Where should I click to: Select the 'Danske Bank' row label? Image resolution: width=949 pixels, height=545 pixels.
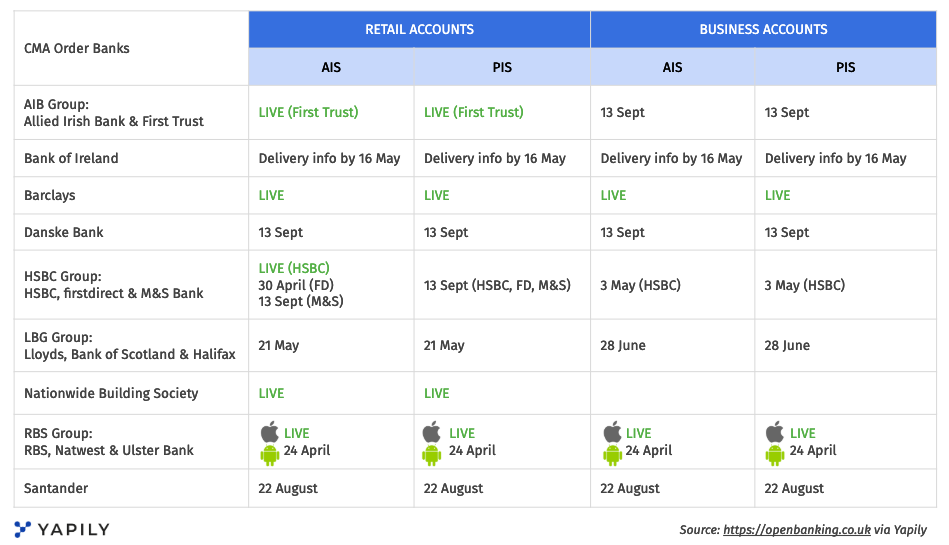point(64,233)
